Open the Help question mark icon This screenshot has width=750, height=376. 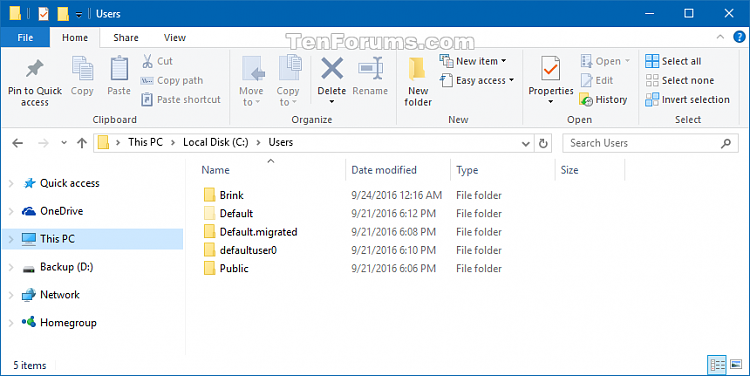coord(739,37)
